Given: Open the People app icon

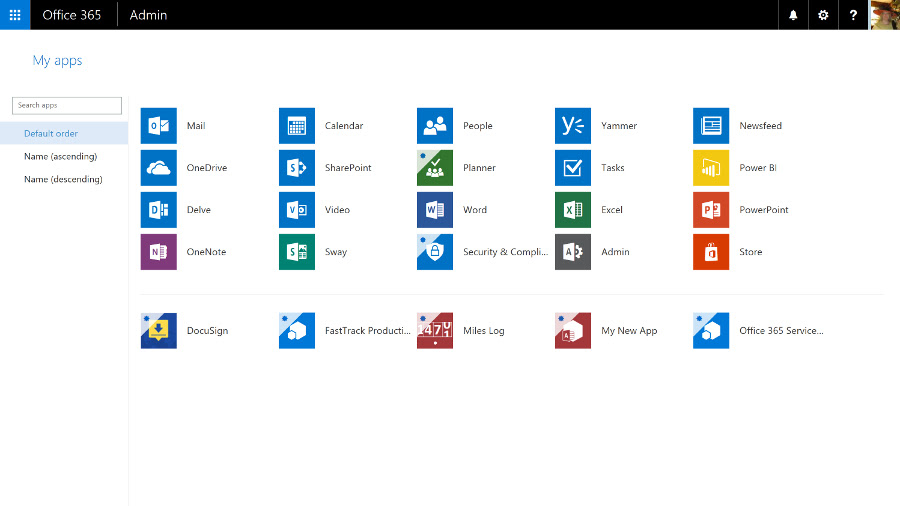Looking at the screenshot, I should coord(435,126).
